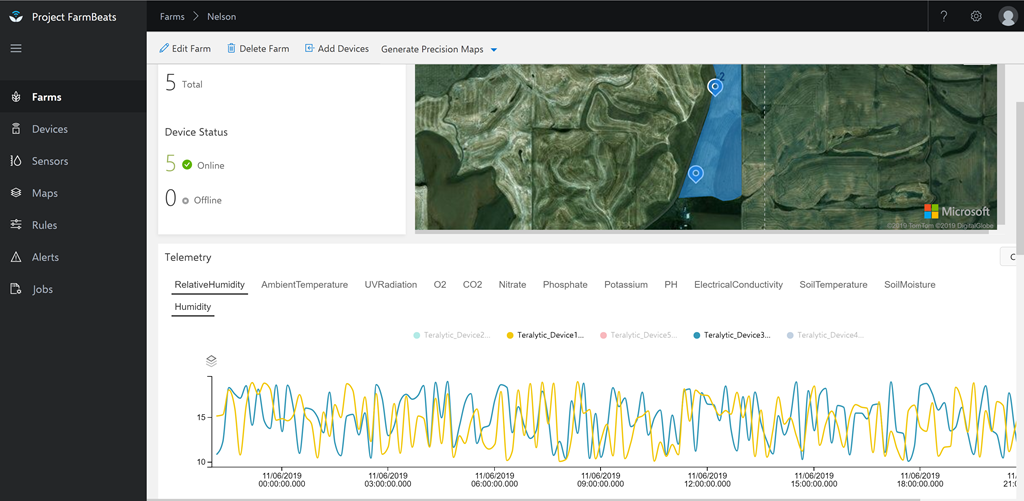
Task: Select the O2 telemetry tab
Action: coord(440,285)
